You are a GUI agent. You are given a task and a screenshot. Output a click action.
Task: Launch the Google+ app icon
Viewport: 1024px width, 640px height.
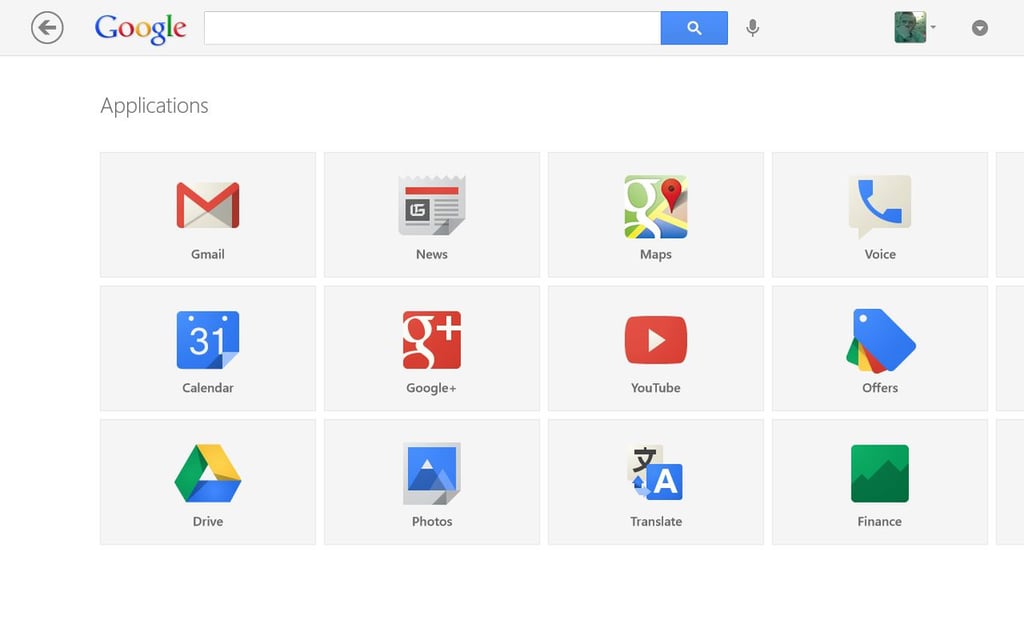[x=432, y=340]
